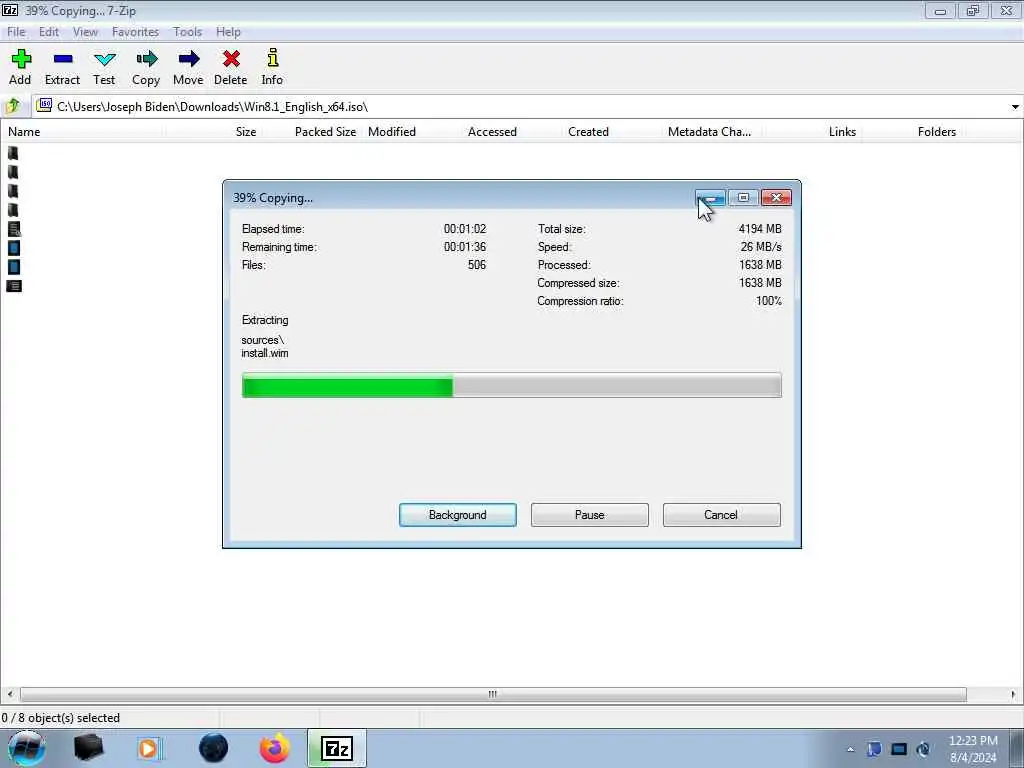Viewport: 1024px width, 768px height.
Task: Show hidden system tray icons
Action: (x=850, y=750)
